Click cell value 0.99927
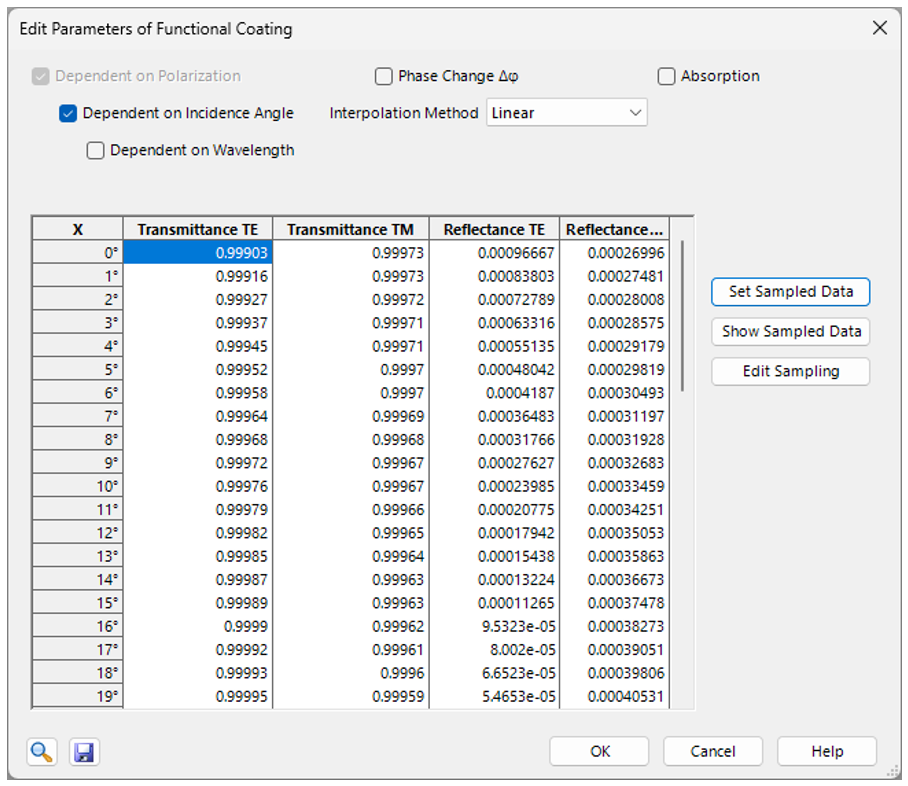Viewport: 908px width, 786px height. pyautogui.click(x=197, y=299)
